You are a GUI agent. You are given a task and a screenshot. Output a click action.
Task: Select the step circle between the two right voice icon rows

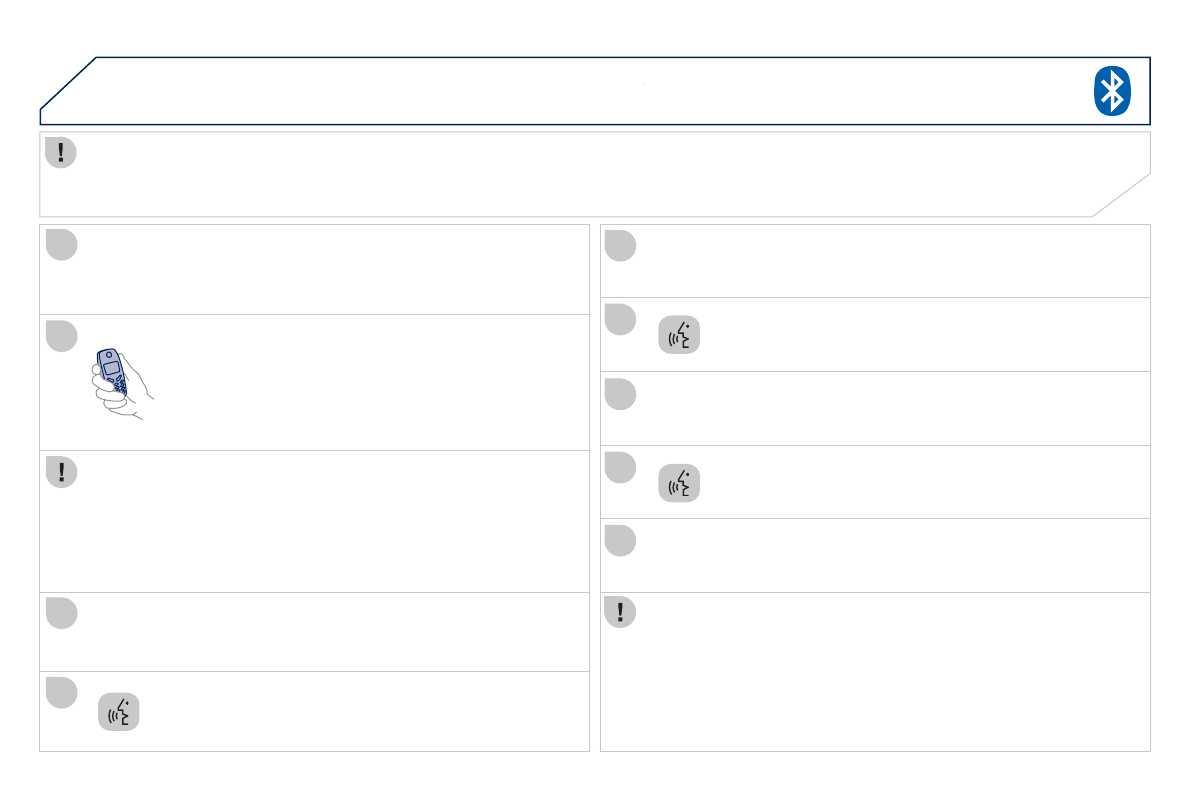click(620, 393)
